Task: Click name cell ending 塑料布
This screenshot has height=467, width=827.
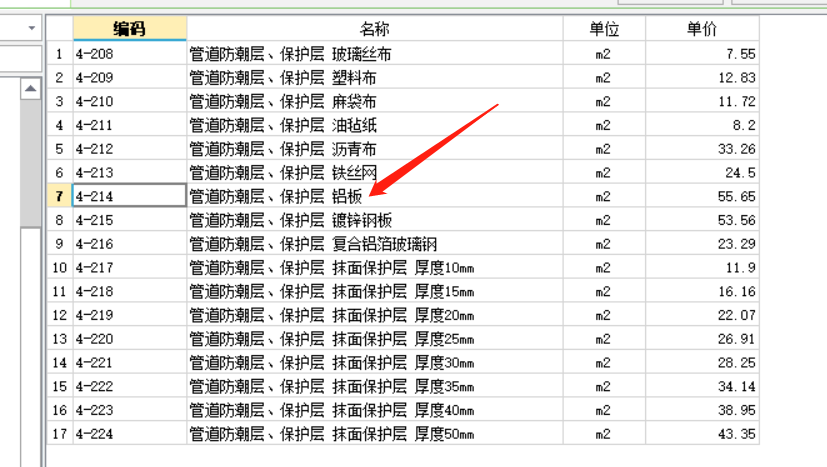Action: 375,78
